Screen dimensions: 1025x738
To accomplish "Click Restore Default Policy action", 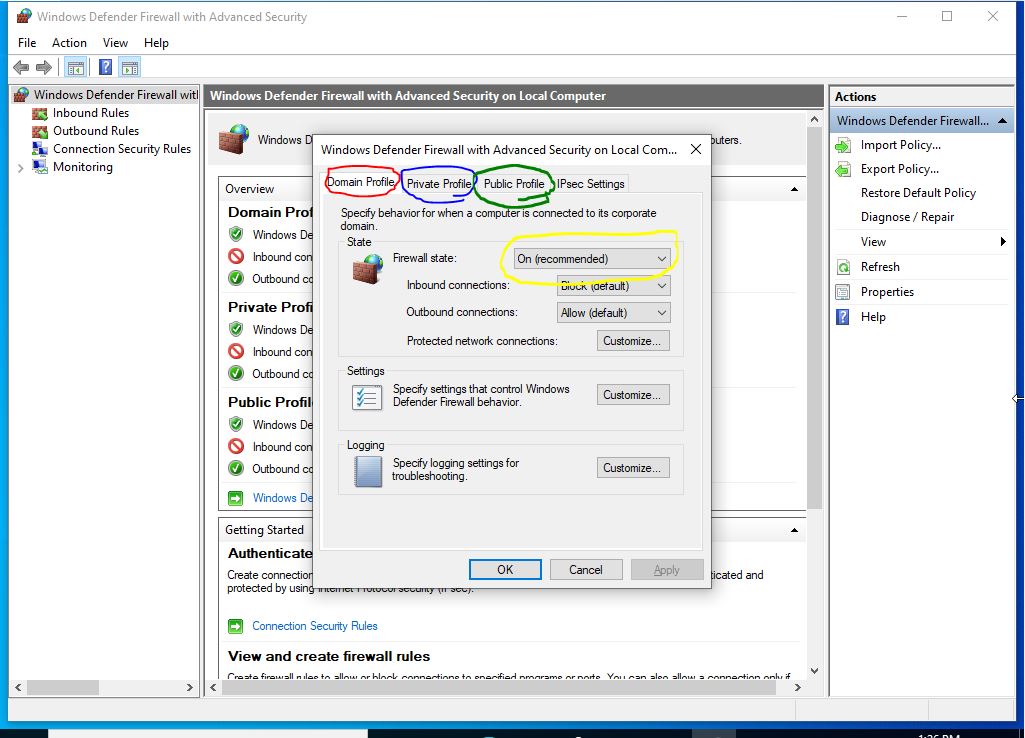I will [918, 193].
